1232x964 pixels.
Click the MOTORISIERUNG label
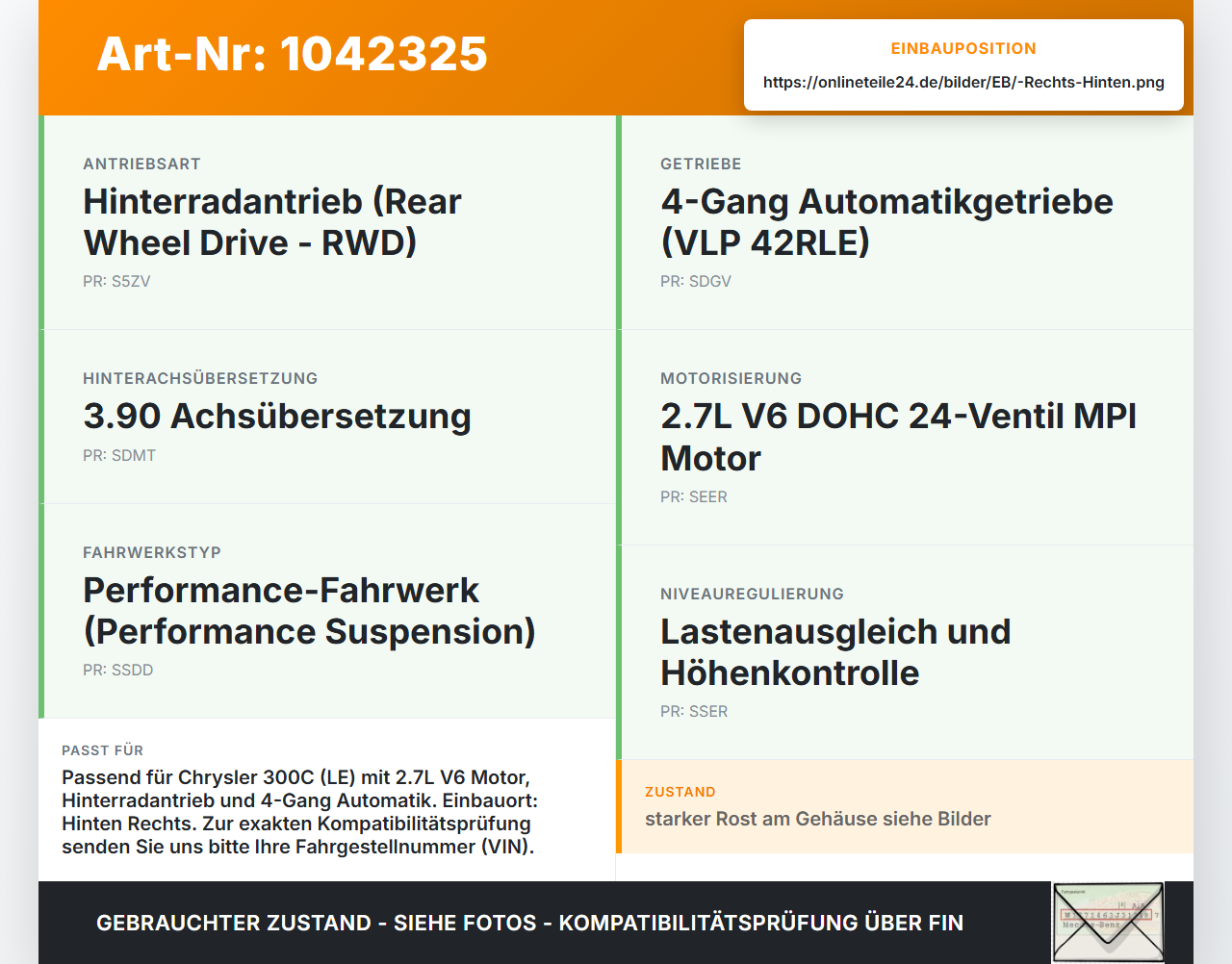[731, 378]
